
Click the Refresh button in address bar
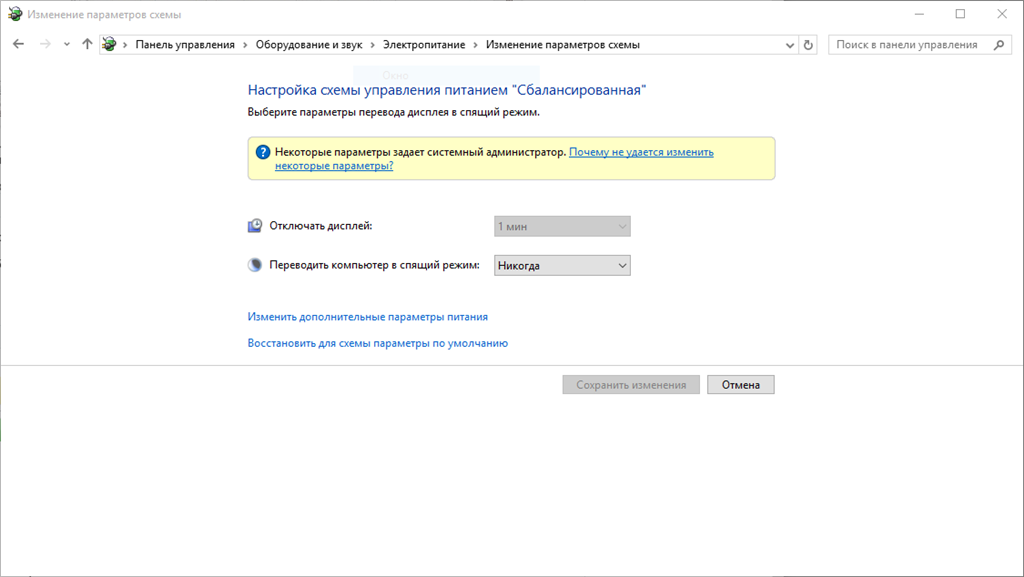coord(808,45)
